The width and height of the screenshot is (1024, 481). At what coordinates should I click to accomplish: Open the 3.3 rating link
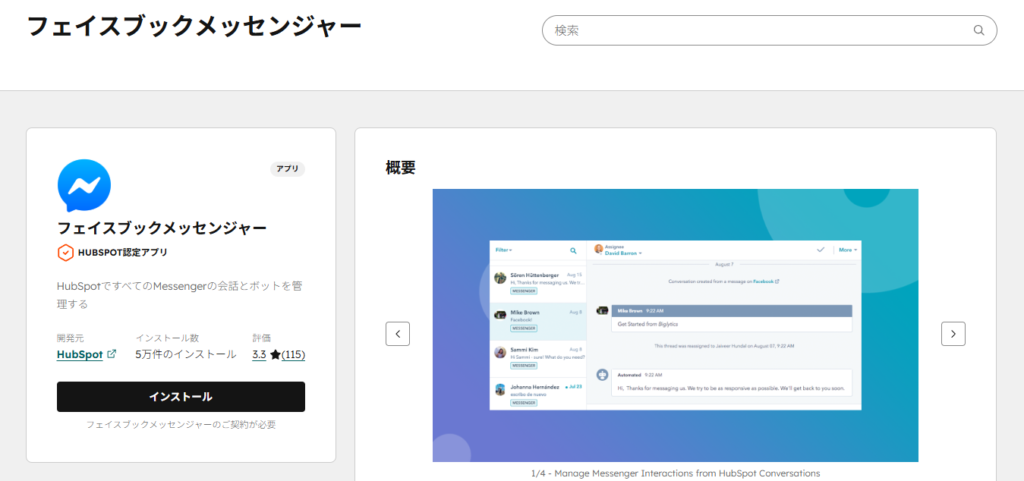[259, 354]
